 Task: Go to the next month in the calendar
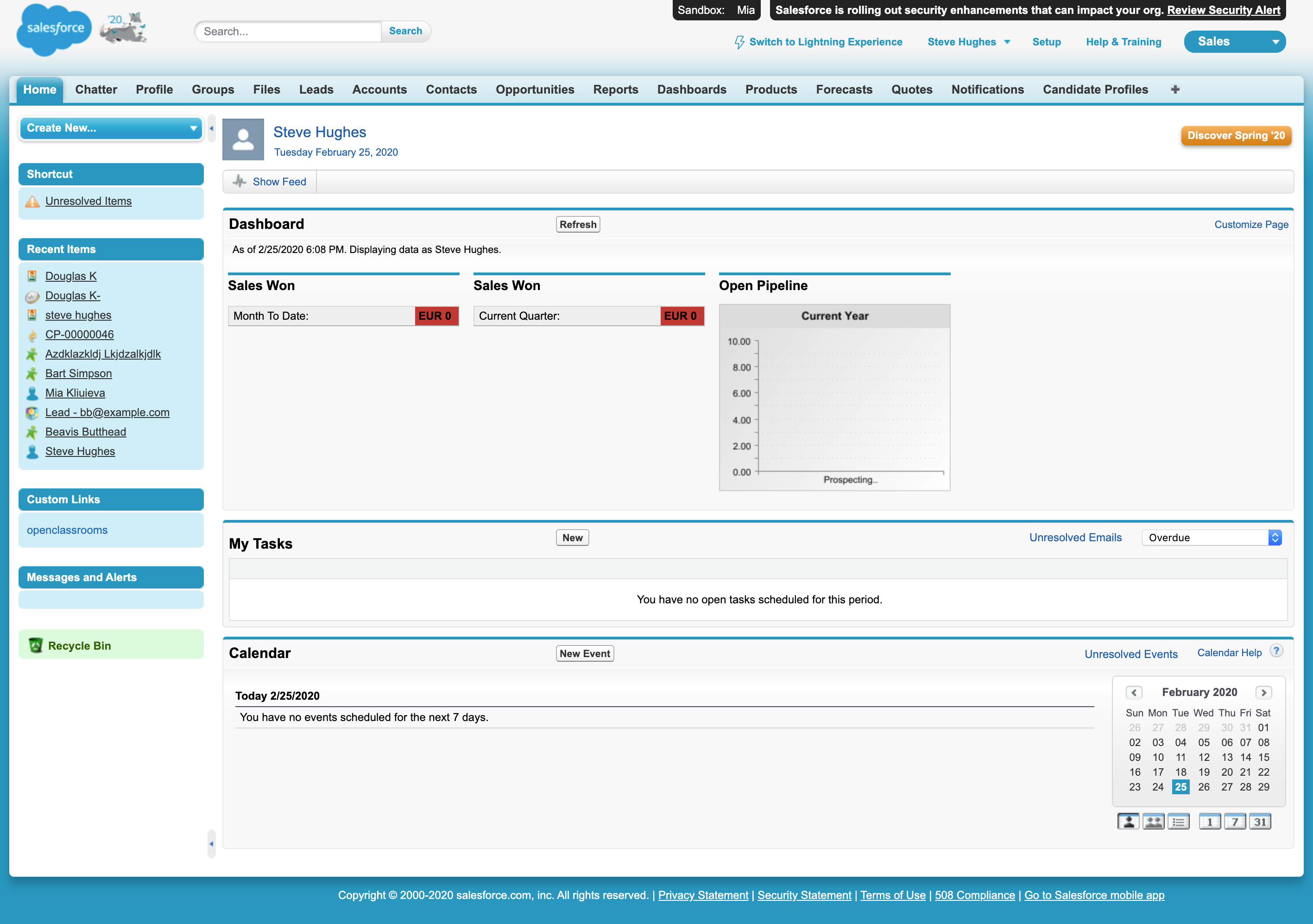click(1264, 692)
